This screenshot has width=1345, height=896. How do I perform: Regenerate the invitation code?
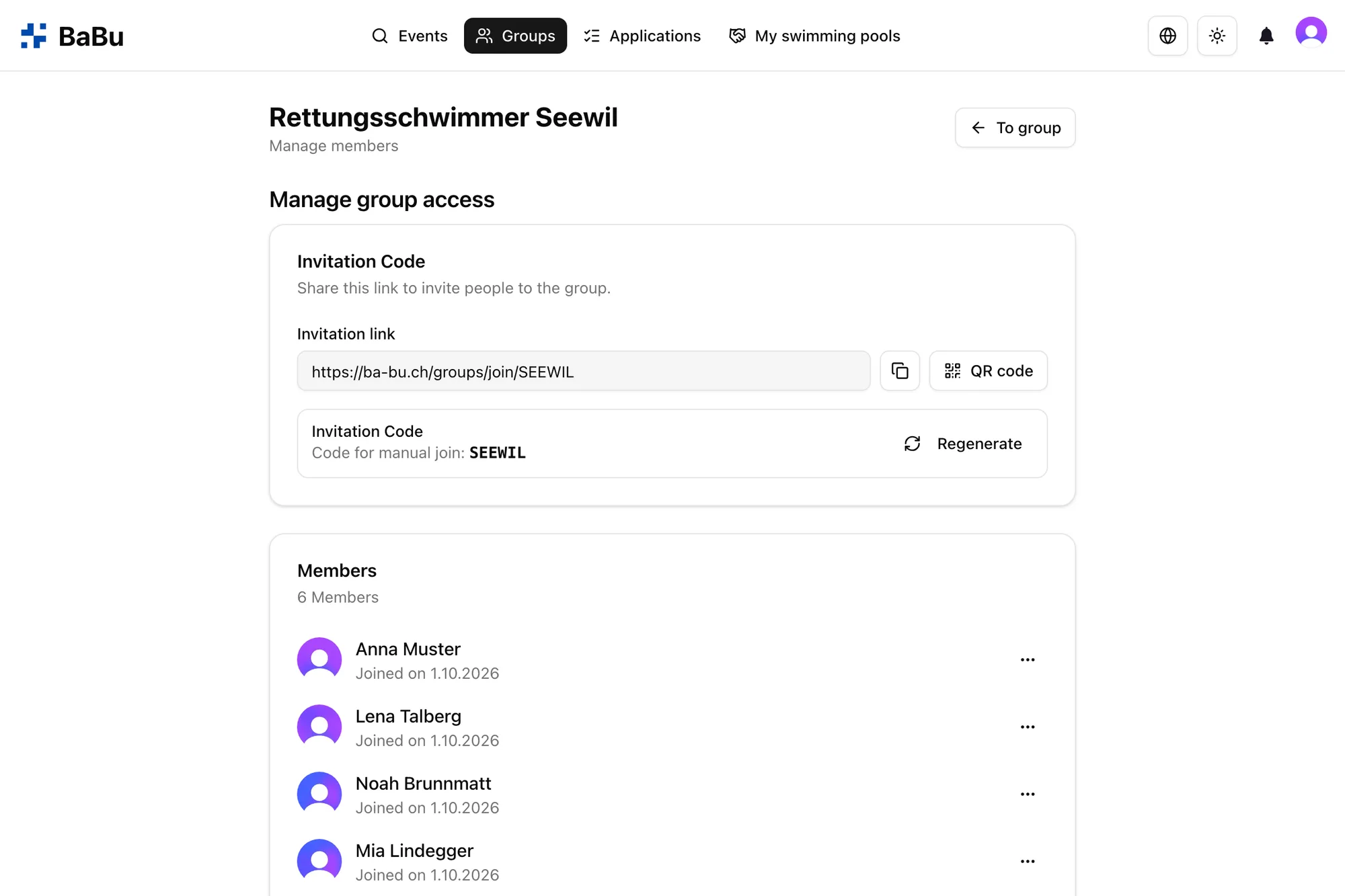(x=963, y=444)
